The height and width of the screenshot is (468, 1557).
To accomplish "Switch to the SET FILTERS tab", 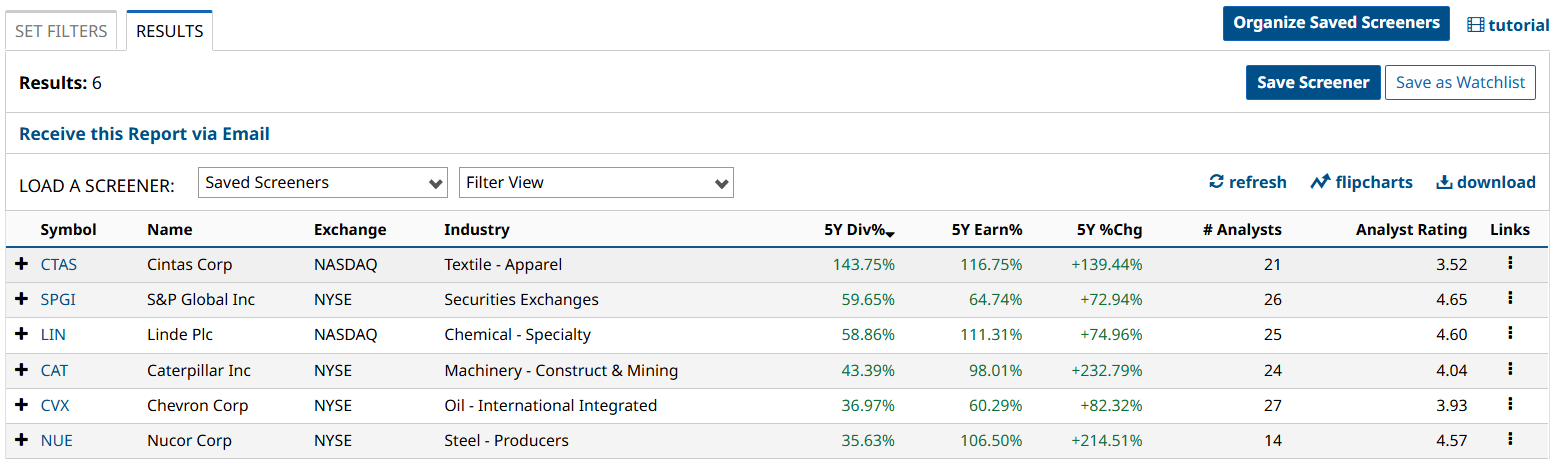I will [x=61, y=31].
